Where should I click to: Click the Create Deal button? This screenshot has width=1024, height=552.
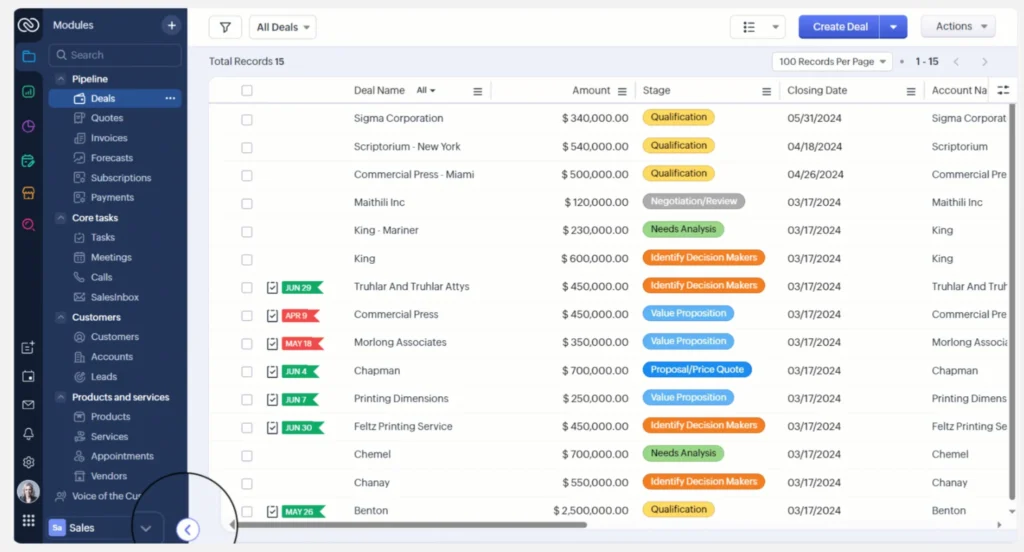(840, 27)
